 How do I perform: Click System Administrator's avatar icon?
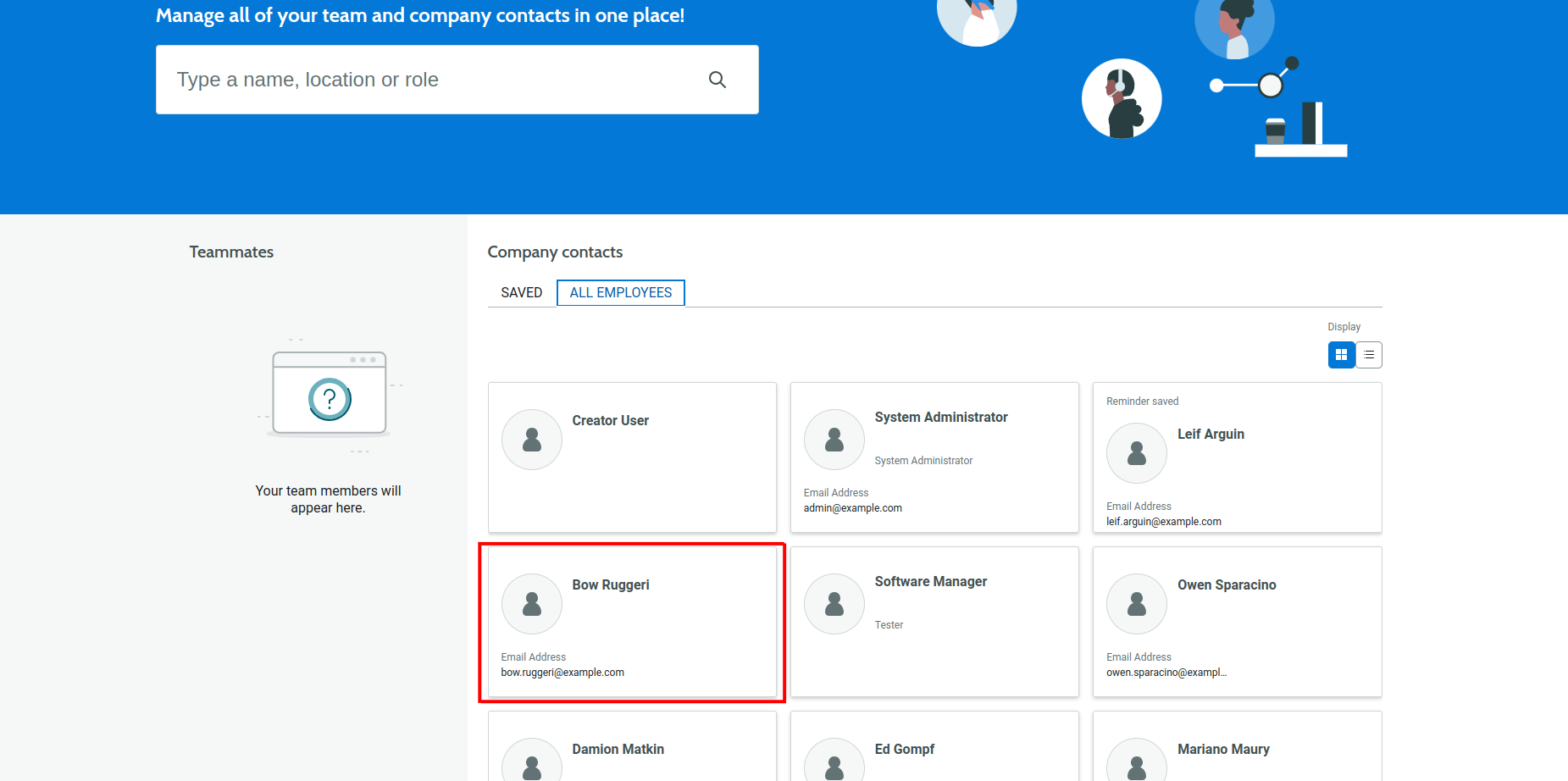pos(834,440)
